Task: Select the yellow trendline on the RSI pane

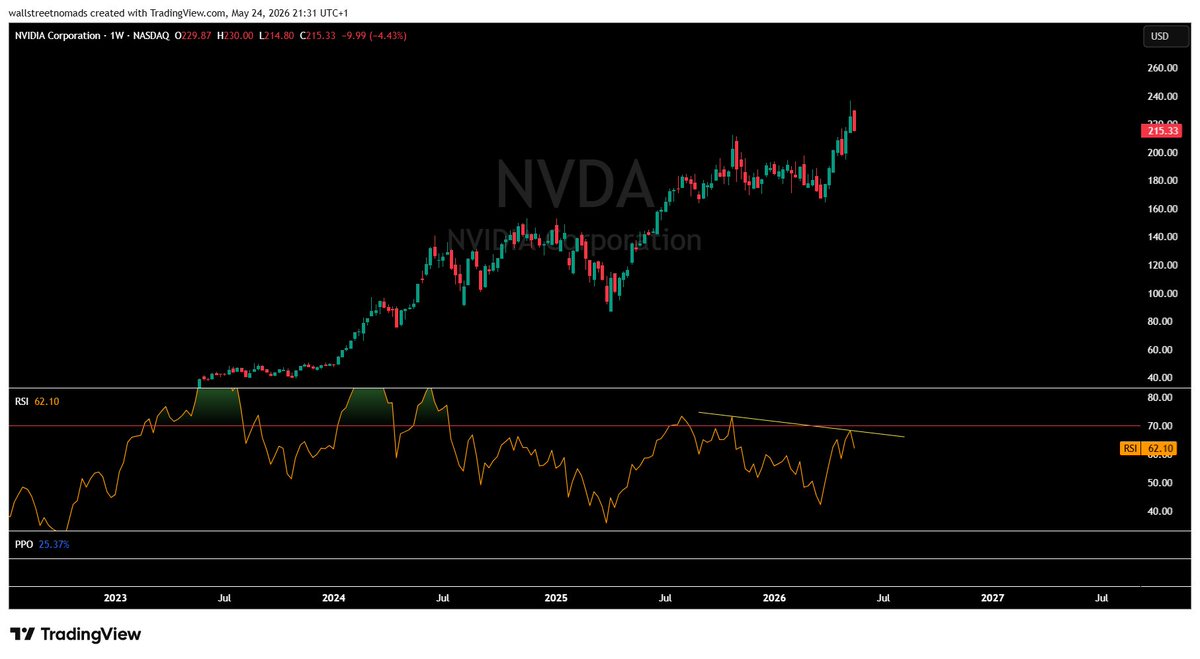Action: [802, 424]
